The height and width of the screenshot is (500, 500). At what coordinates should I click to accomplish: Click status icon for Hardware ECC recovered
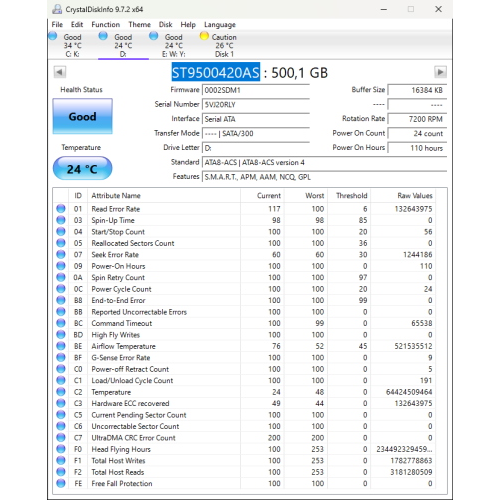[x=61, y=403]
